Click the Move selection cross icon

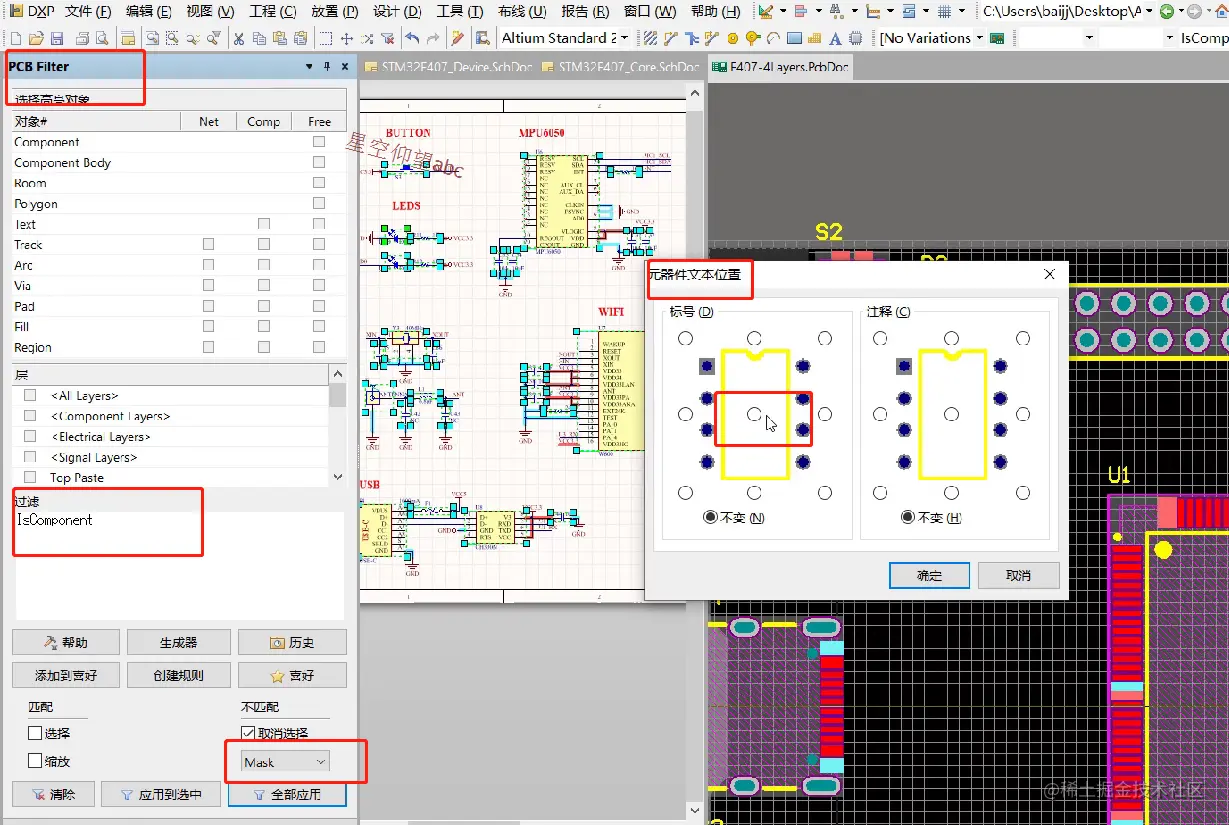point(346,38)
